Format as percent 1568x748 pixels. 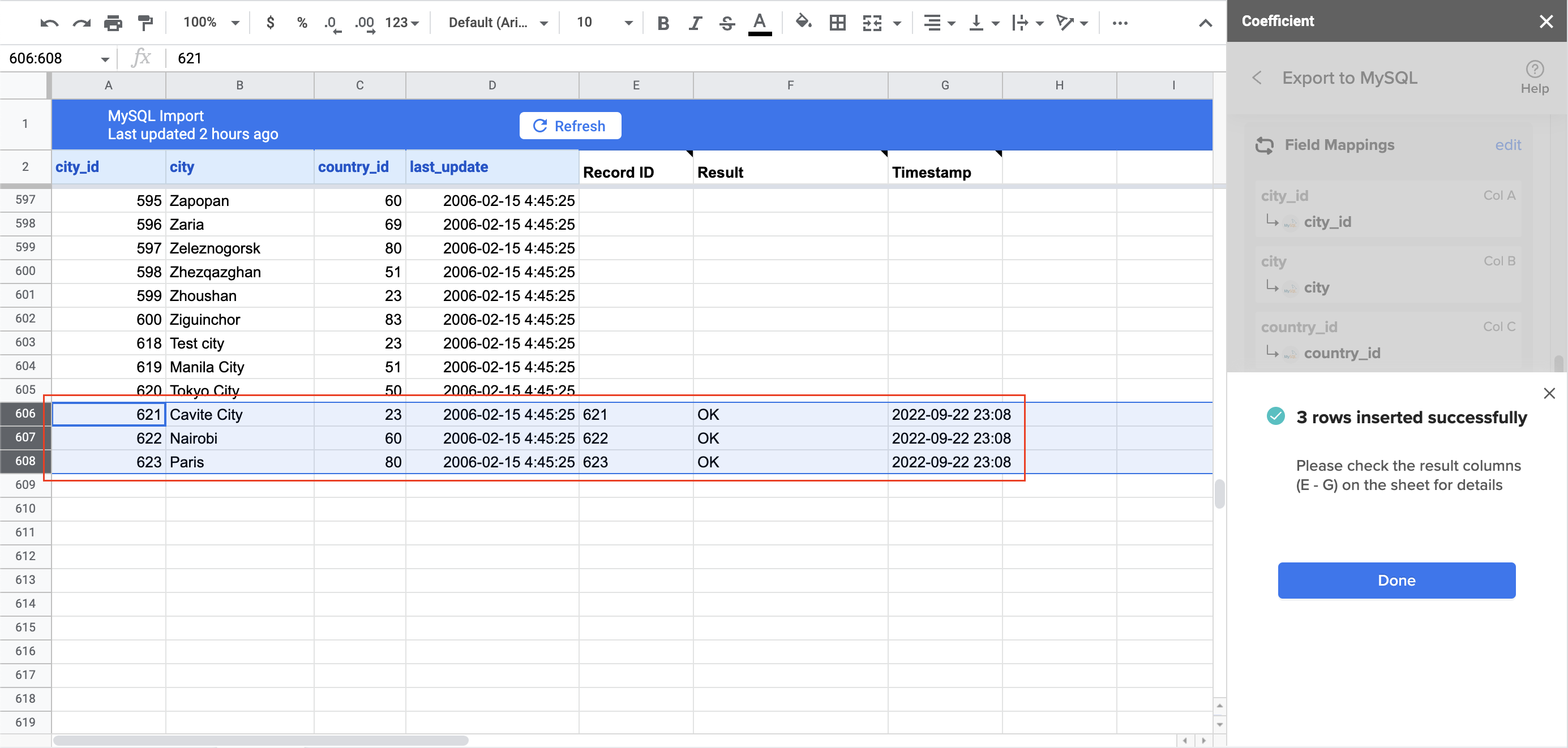point(302,23)
